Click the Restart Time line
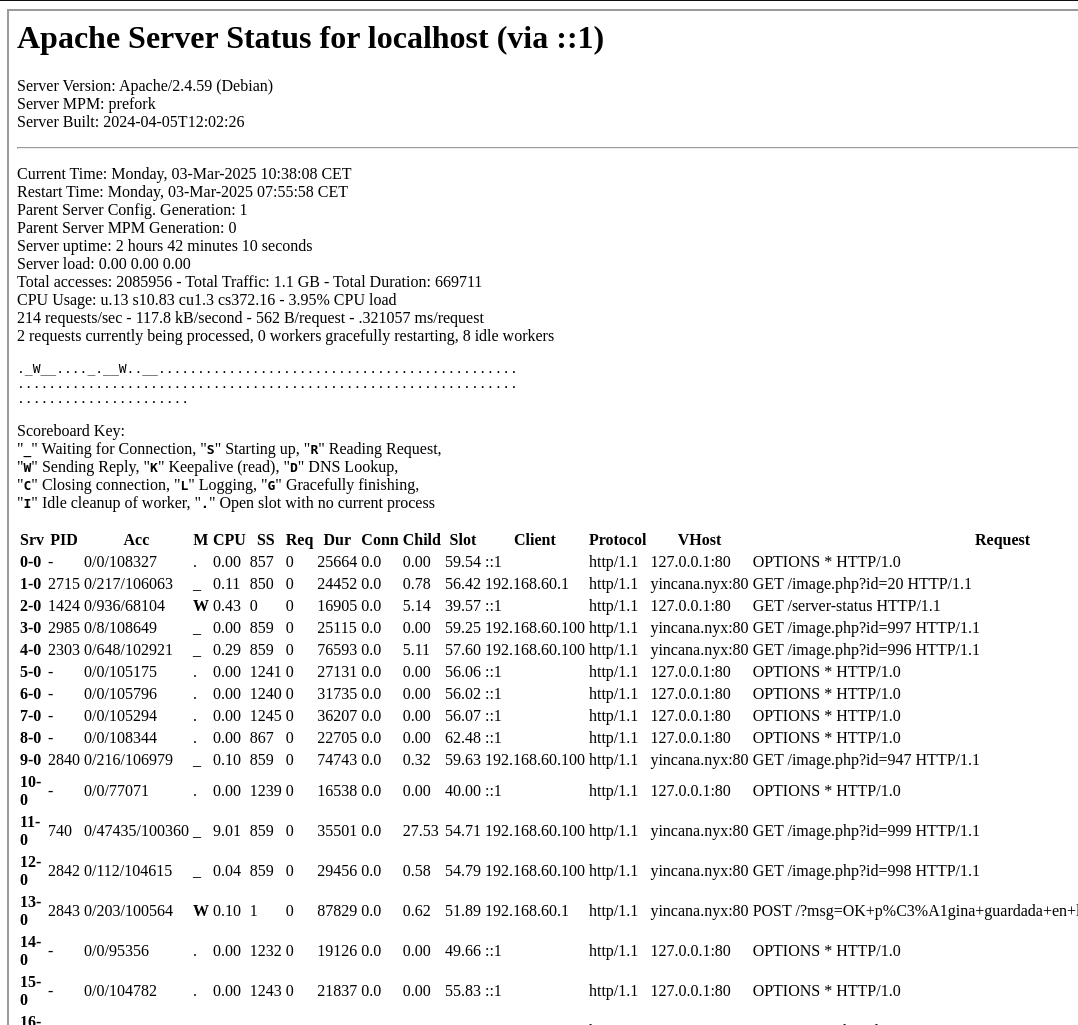The height and width of the screenshot is (1025, 1078). pyautogui.click(x=182, y=192)
